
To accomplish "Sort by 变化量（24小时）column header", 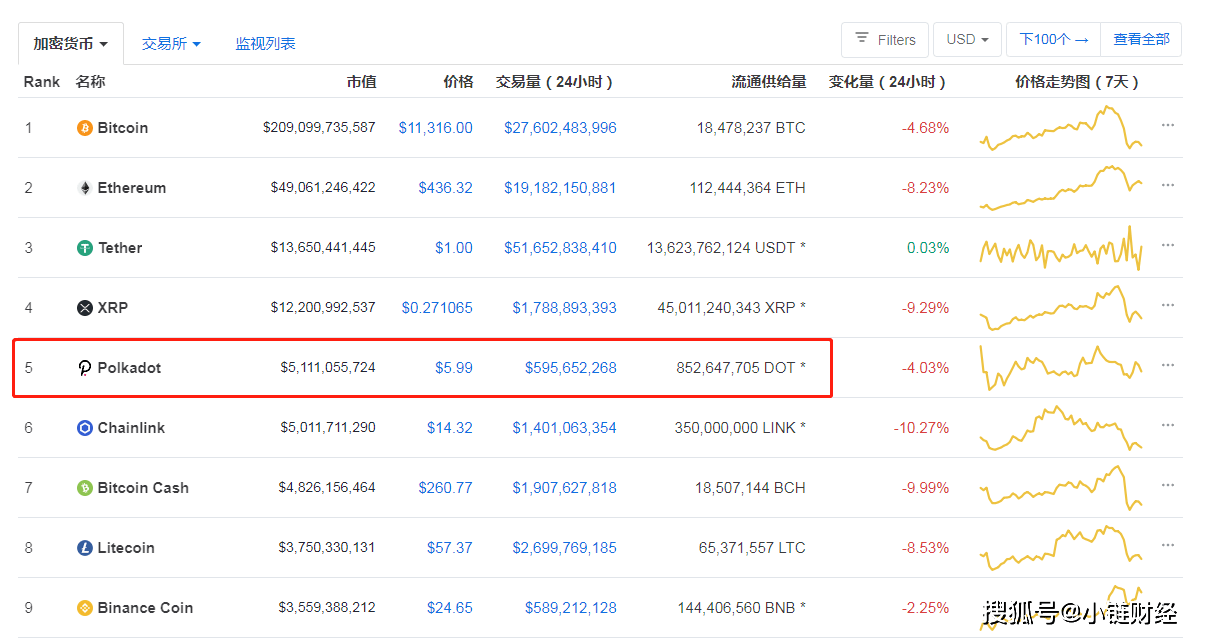I will point(888,82).
